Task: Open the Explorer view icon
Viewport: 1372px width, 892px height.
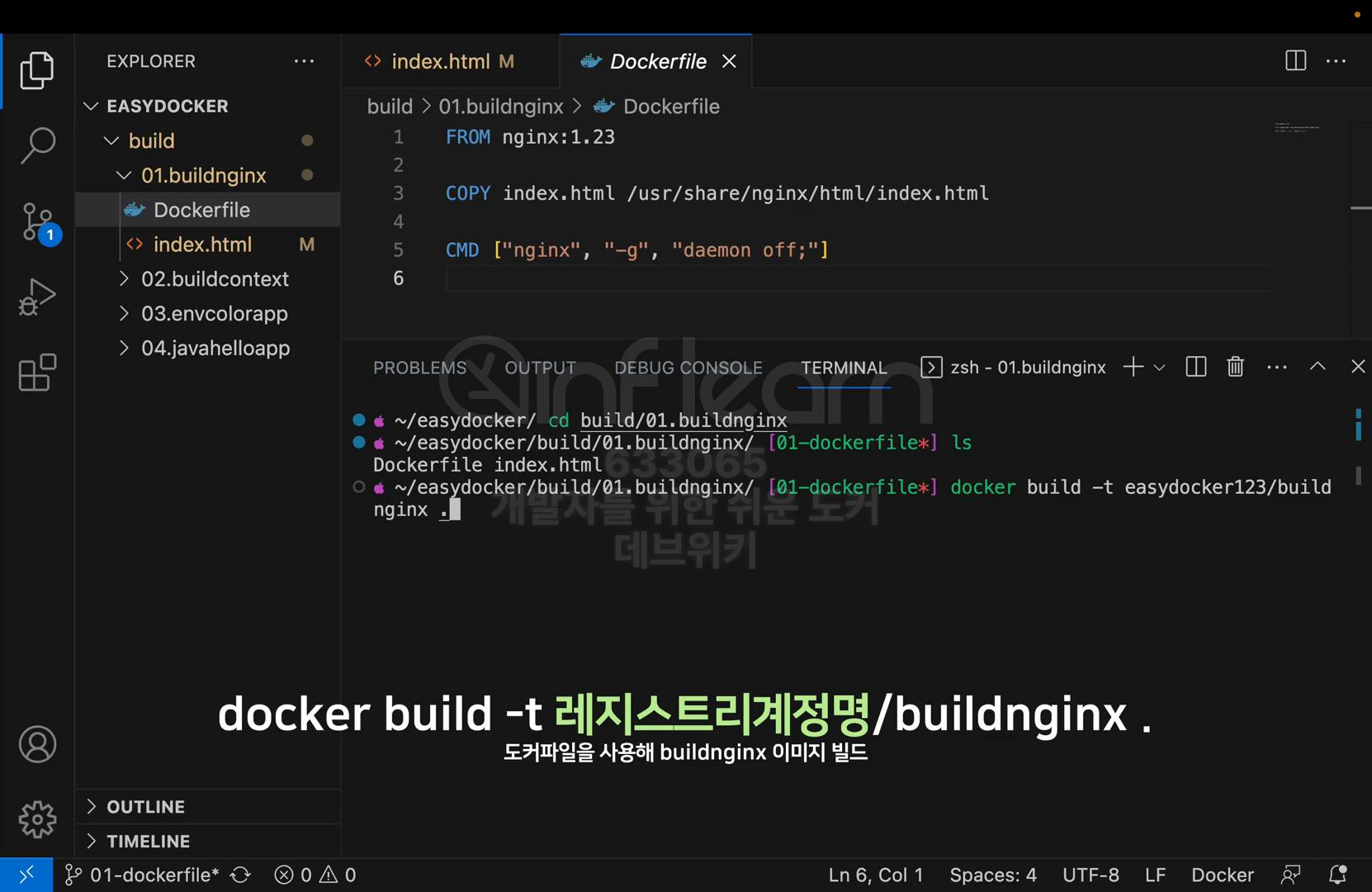Action: pyautogui.click(x=37, y=70)
